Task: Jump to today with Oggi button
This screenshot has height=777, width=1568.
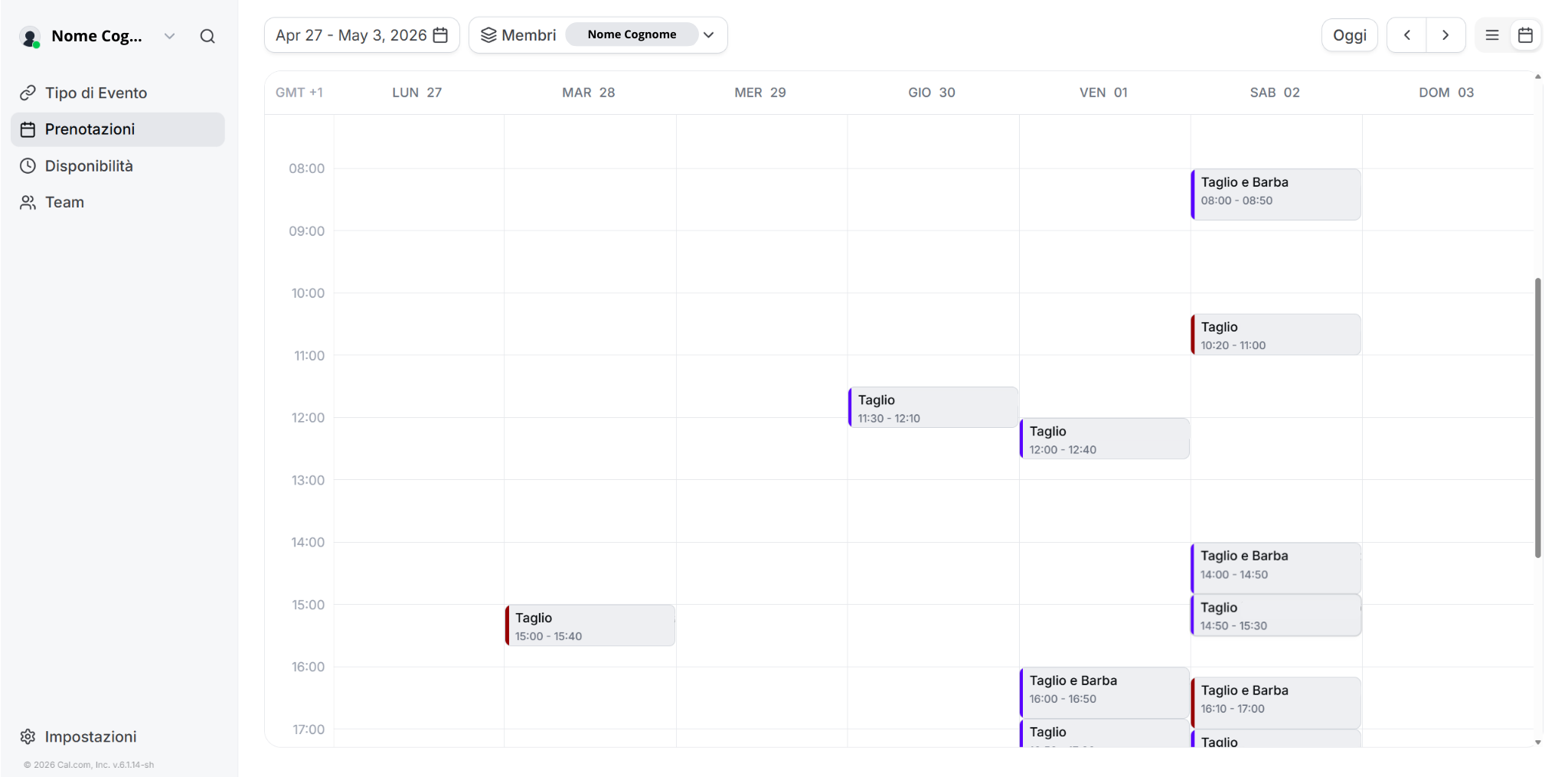Action: pos(1349,35)
